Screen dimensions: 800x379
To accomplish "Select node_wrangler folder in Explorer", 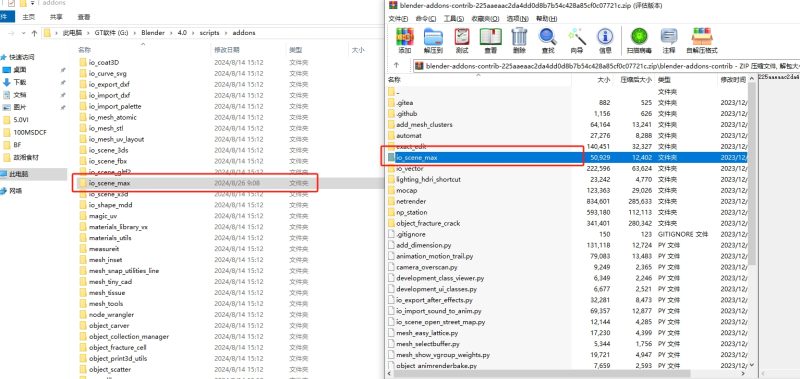I will pyautogui.click(x=111, y=315).
